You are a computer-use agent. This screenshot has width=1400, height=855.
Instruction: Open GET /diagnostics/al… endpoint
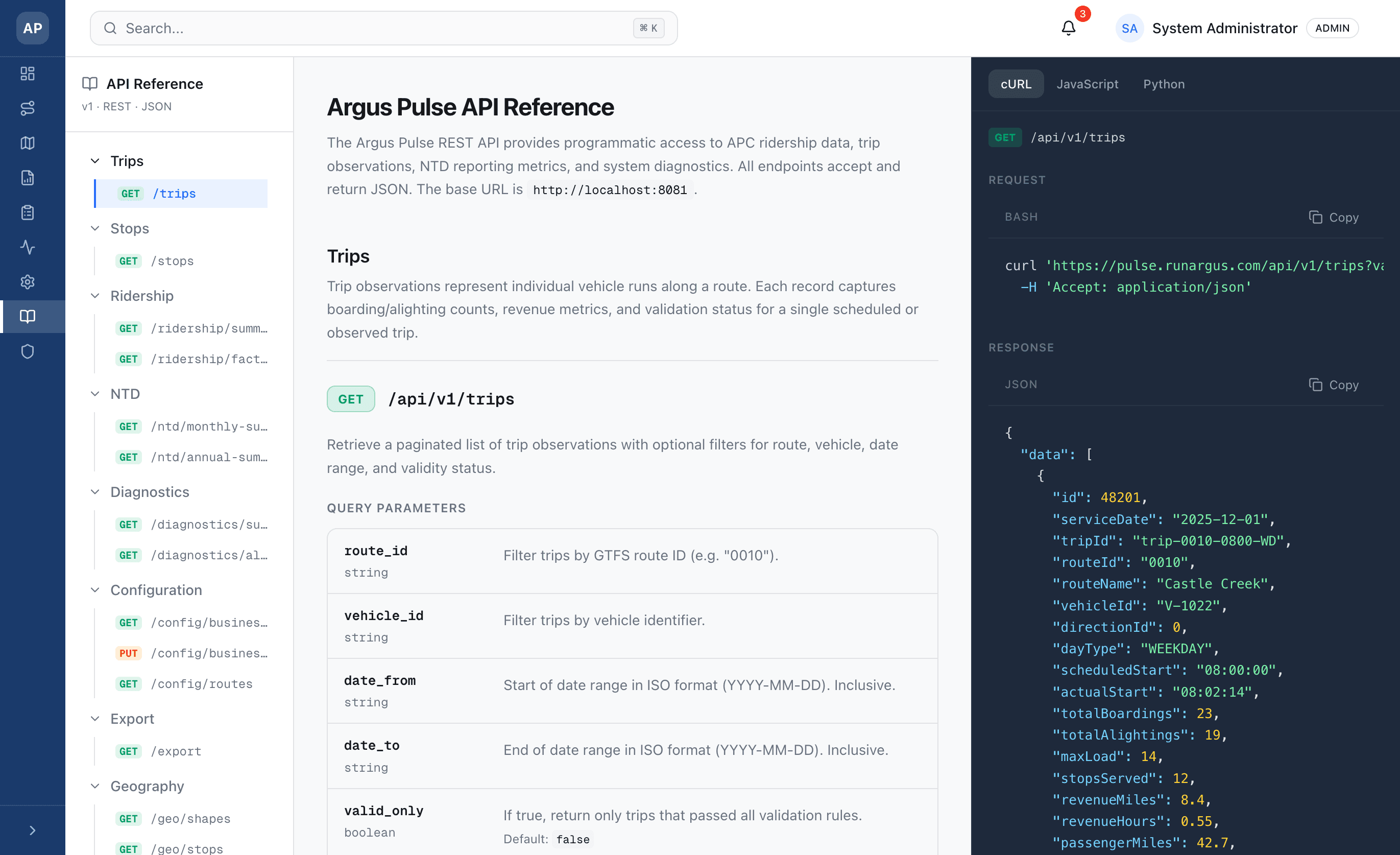181,555
